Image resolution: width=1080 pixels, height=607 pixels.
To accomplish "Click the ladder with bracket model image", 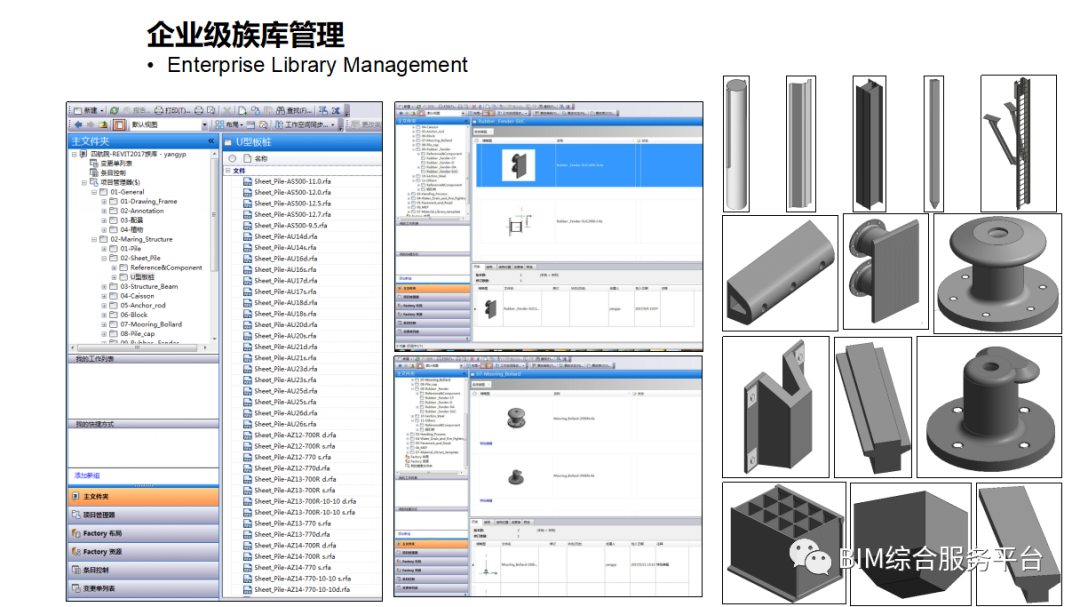I will 1018,143.
